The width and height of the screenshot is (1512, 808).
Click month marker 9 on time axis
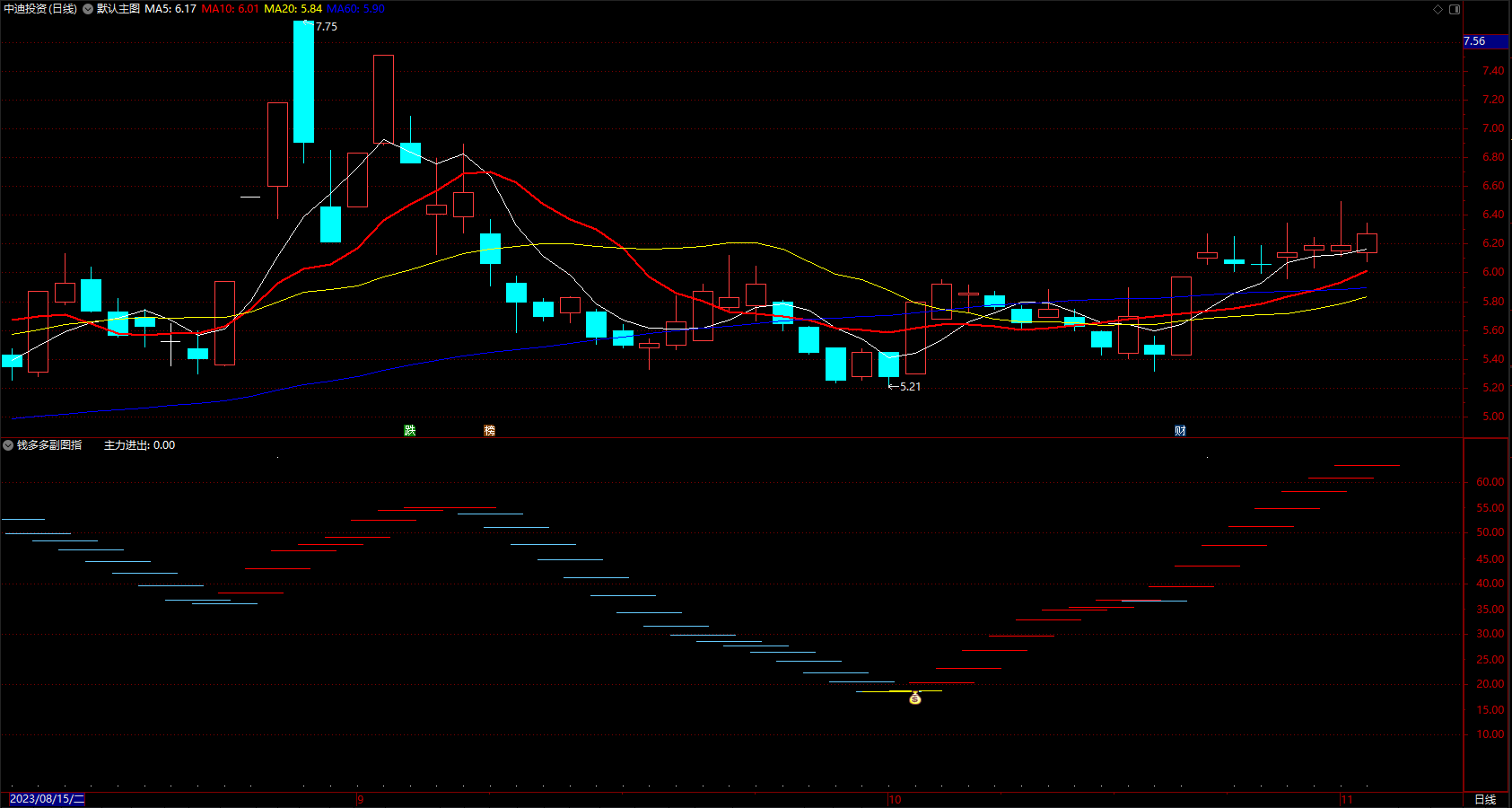click(360, 800)
